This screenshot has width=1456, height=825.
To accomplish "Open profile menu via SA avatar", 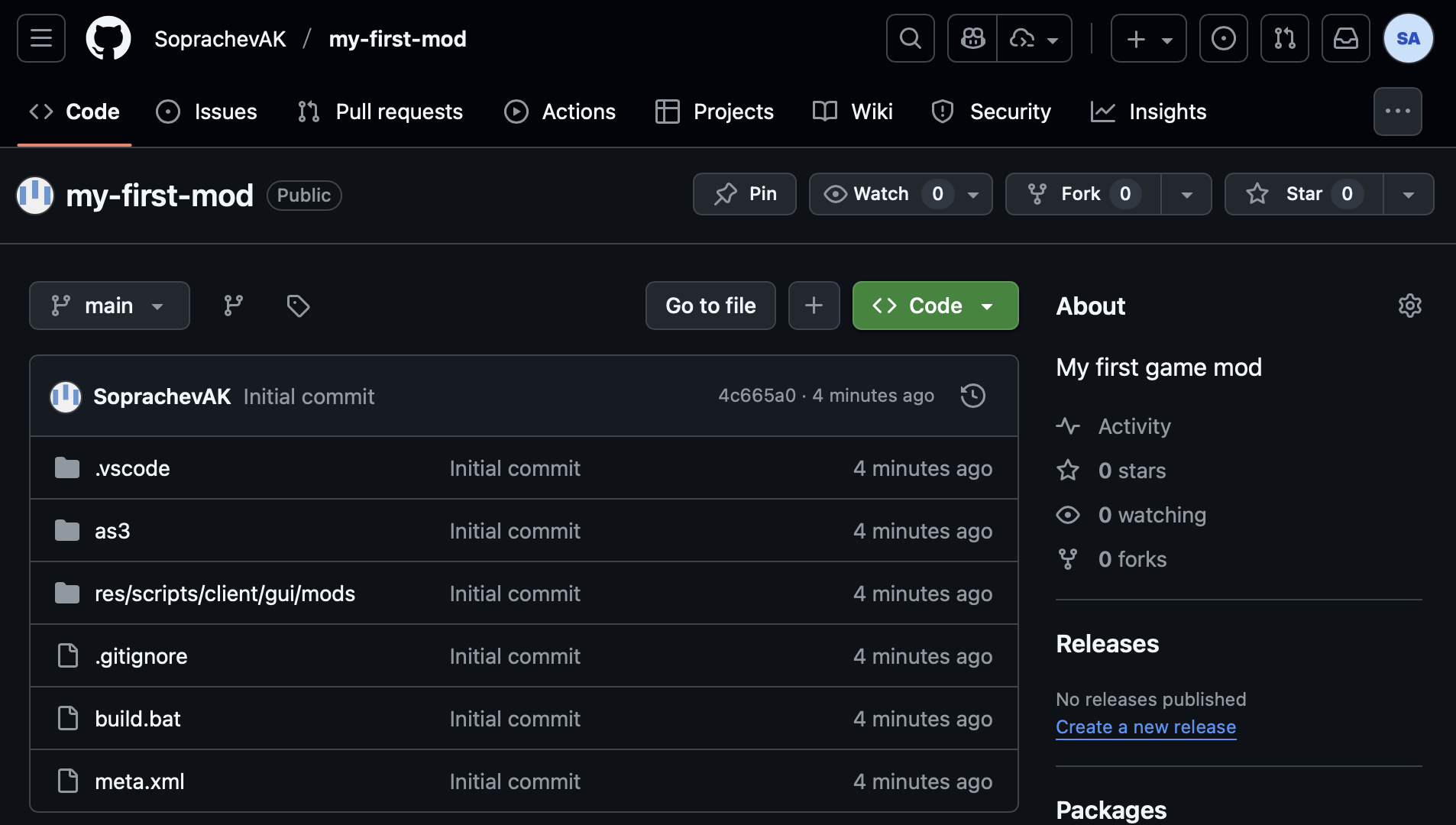I will (x=1408, y=38).
